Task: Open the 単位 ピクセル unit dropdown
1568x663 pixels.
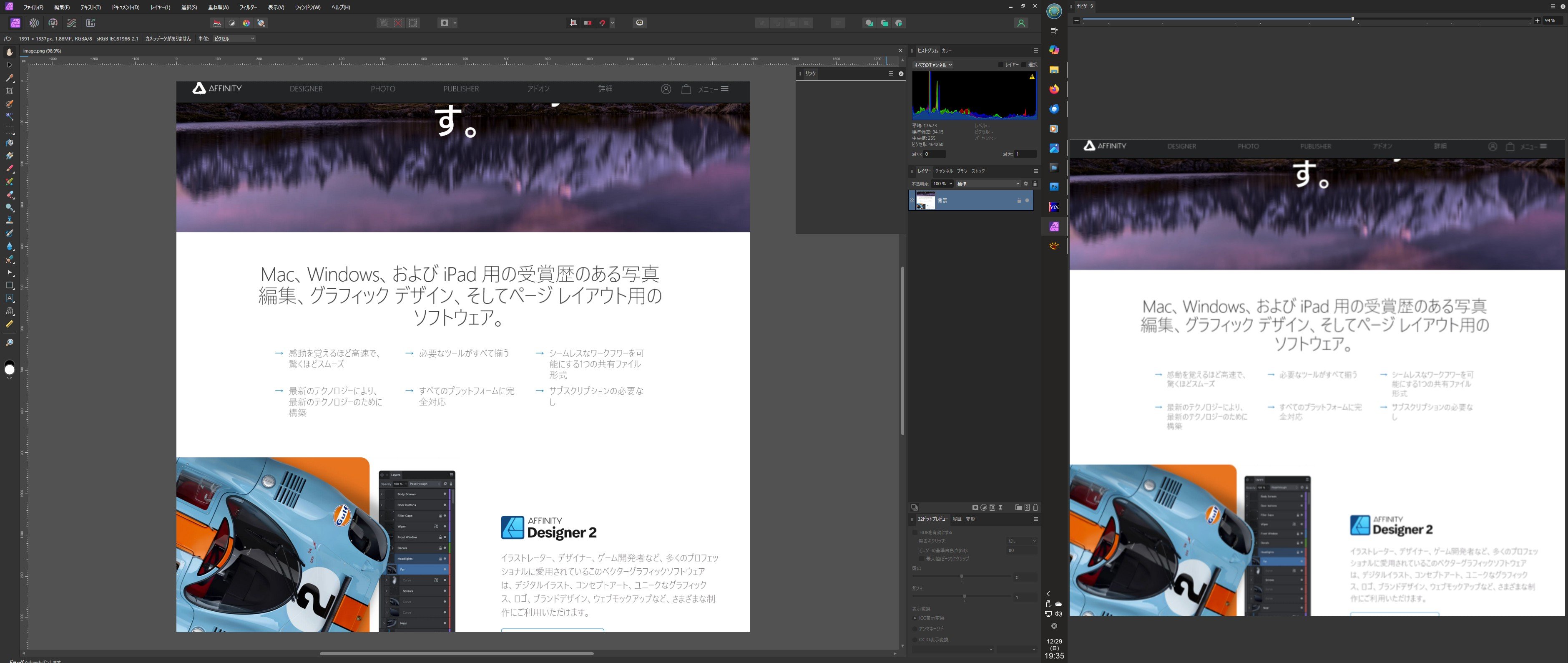Action: pyautogui.click(x=234, y=38)
